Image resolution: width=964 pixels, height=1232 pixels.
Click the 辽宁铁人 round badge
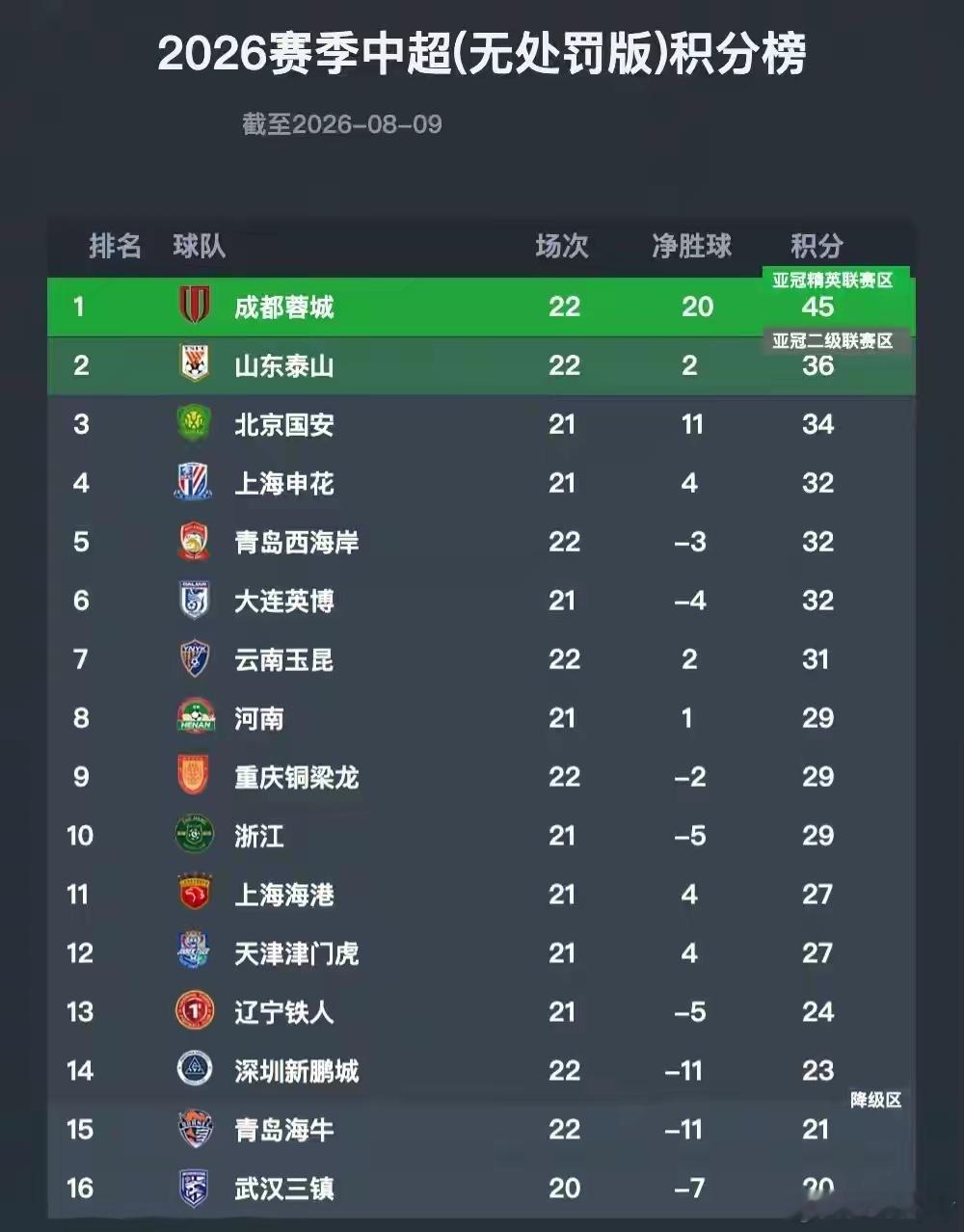click(x=195, y=1011)
